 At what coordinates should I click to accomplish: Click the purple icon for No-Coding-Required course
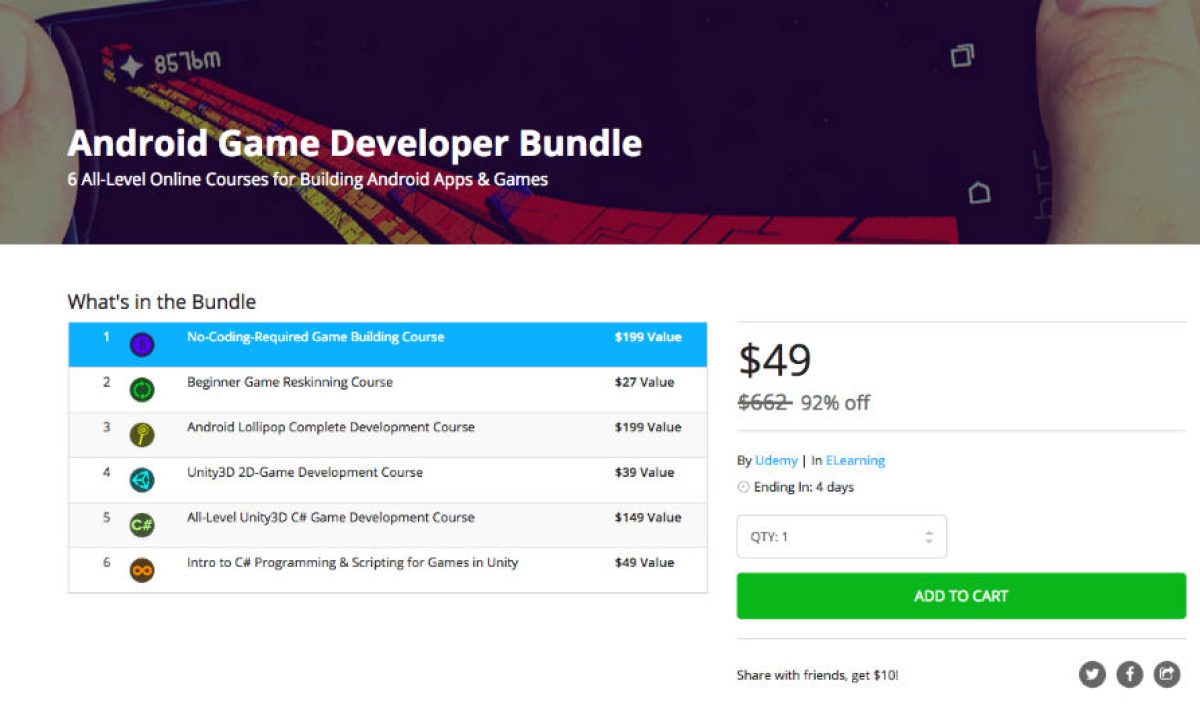(142, 345)
